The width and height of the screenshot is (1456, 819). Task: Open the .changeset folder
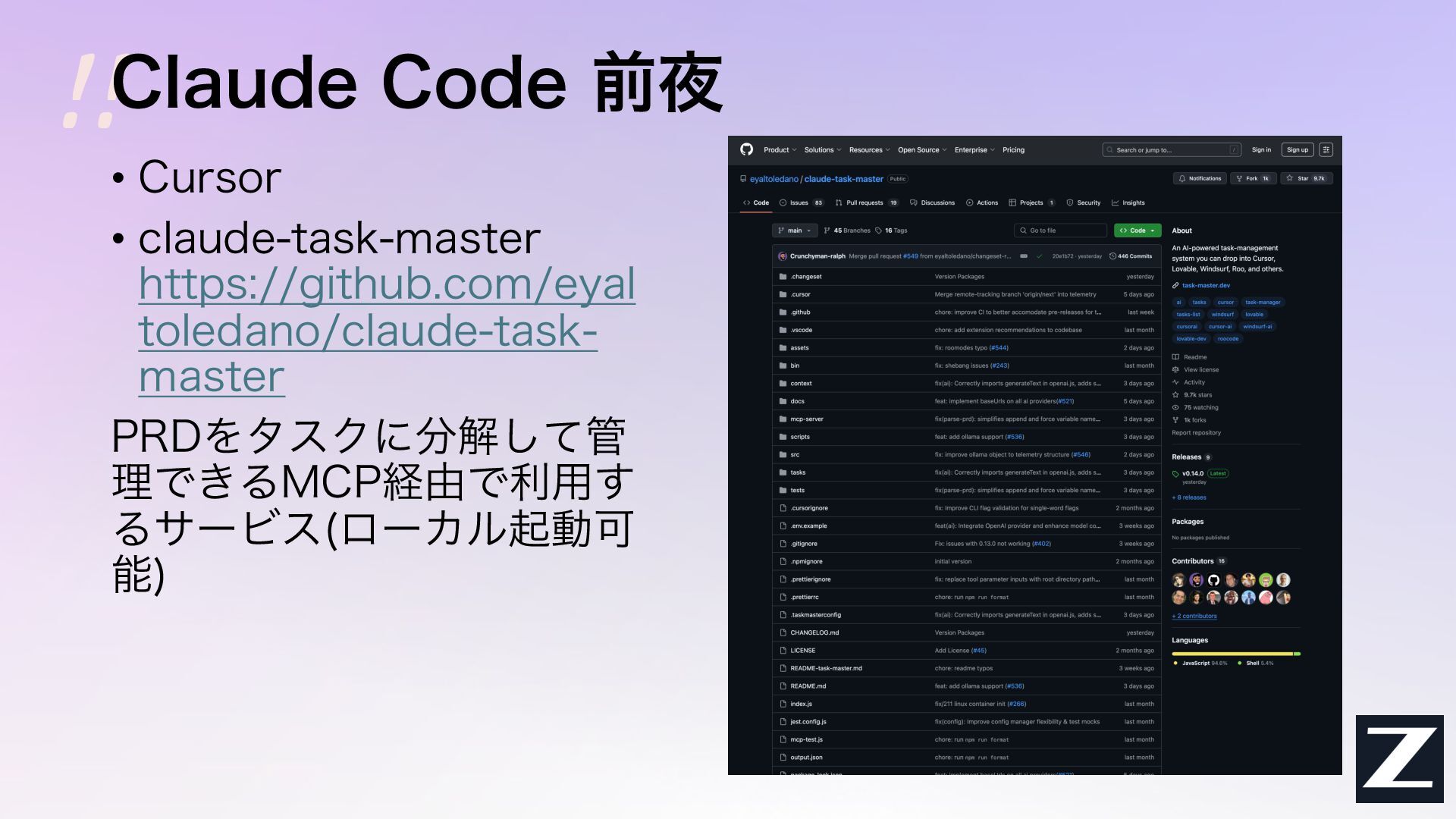[805, 277]
